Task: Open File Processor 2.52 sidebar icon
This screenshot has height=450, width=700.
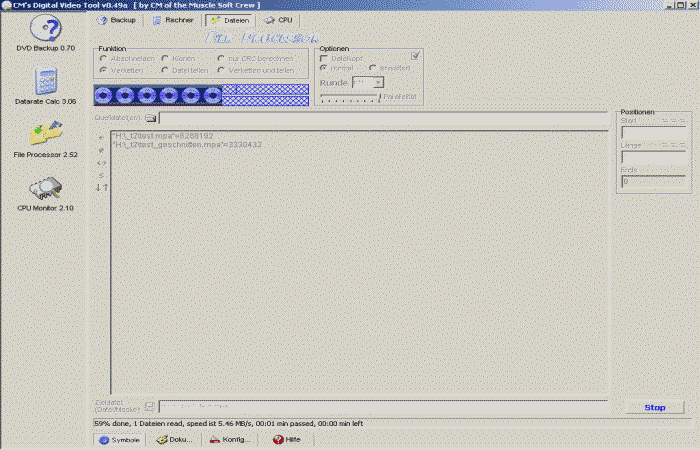Action: [x=45, y=135]
